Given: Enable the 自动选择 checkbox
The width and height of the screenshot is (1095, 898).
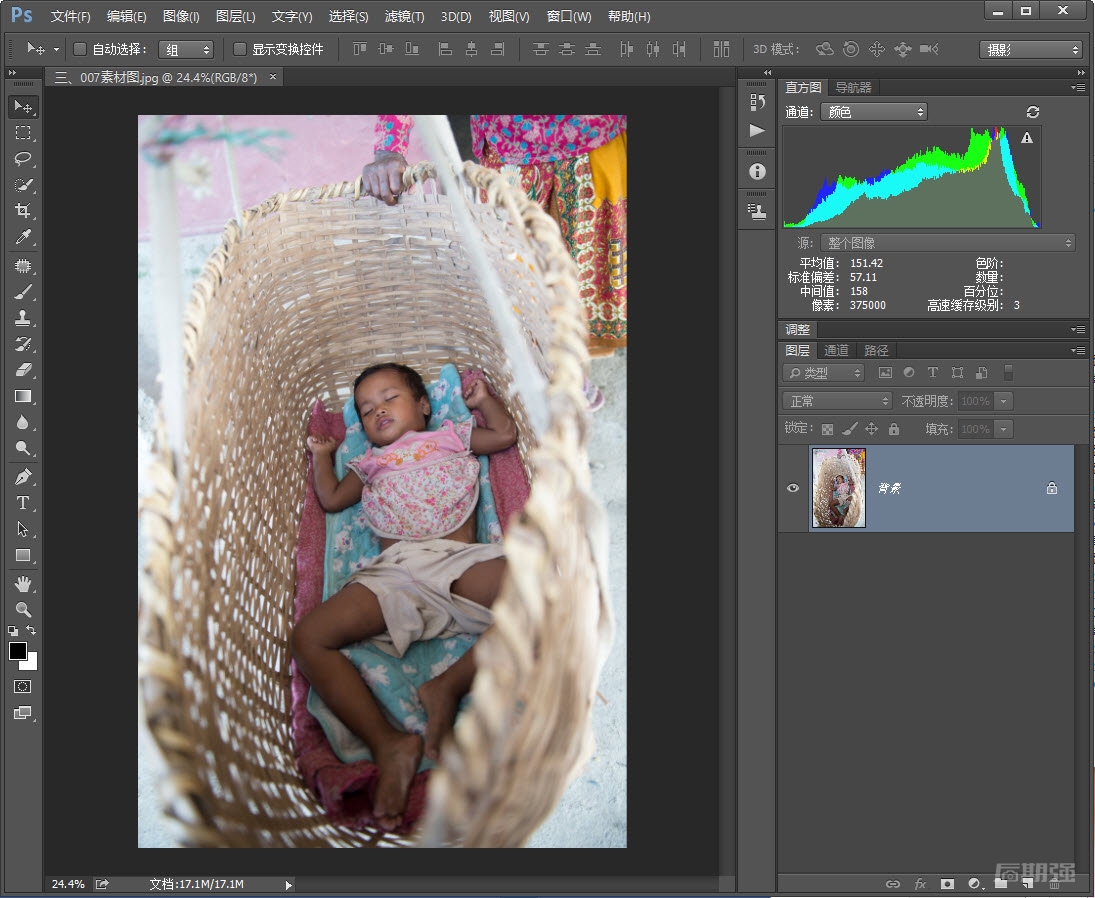Looking at the screenshot, I should 80,49.
